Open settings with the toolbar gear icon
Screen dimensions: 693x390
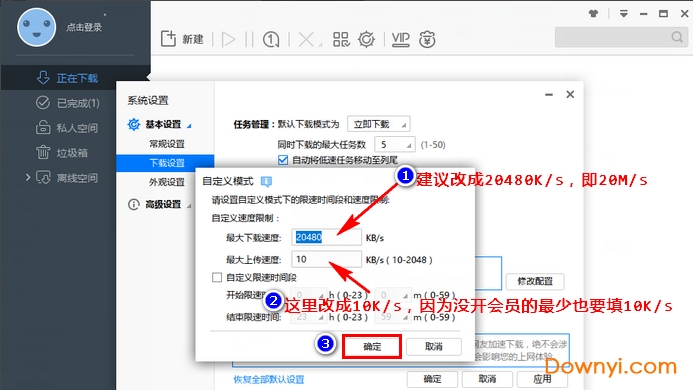tap(366, 39)
